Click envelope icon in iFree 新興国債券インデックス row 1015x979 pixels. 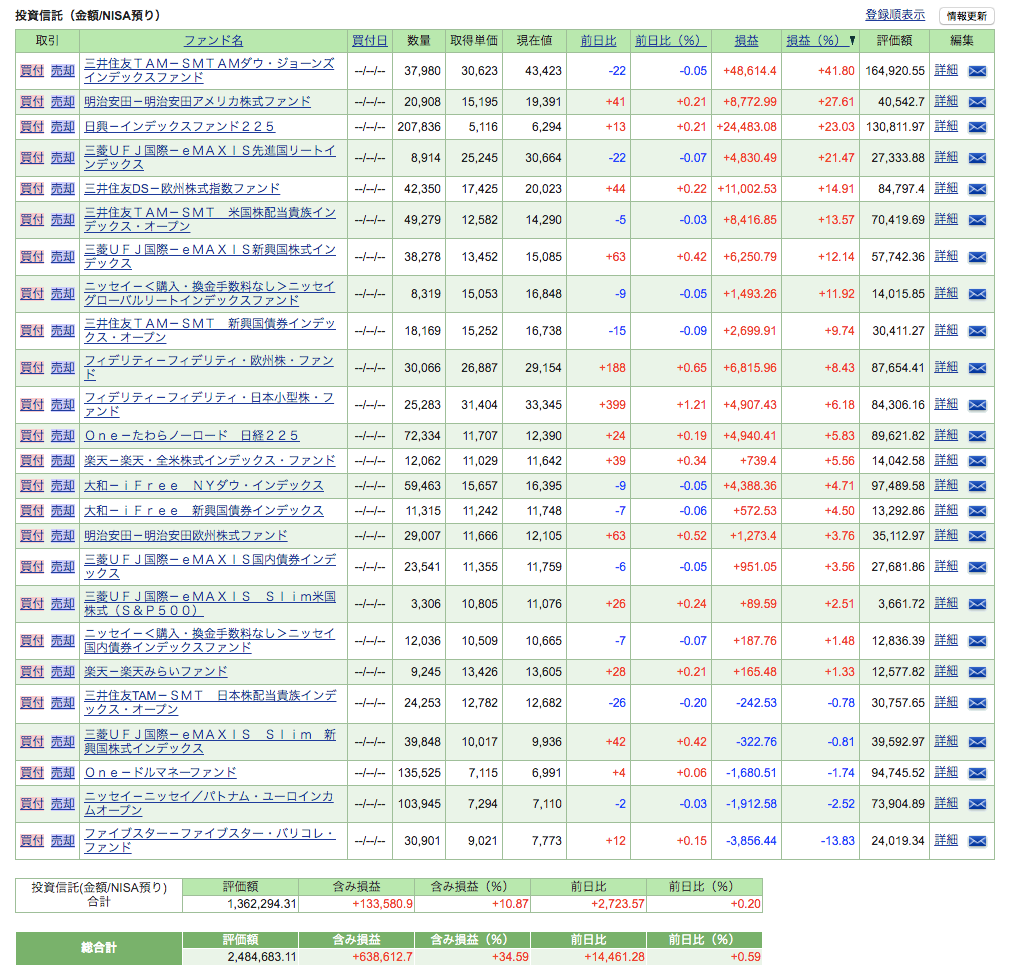point(977,511)
